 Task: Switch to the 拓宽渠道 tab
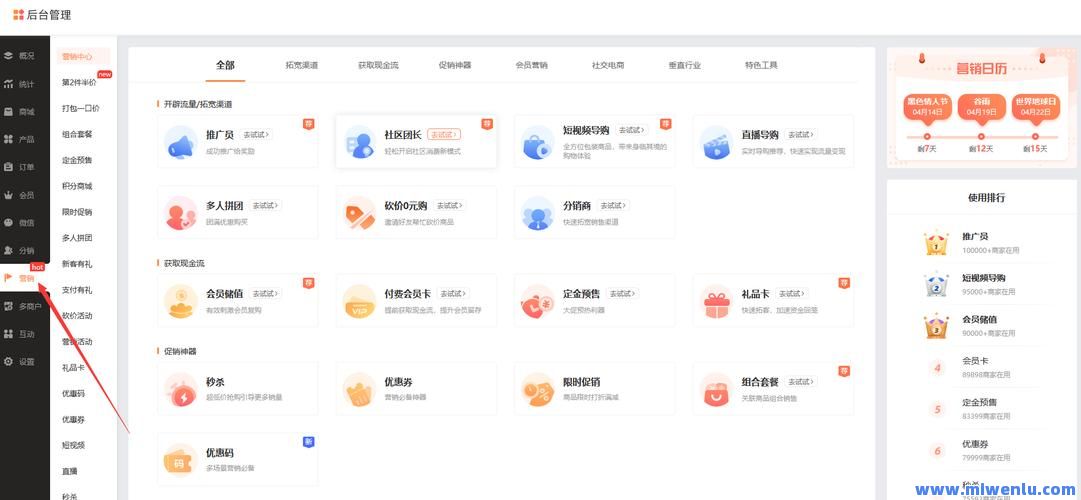[301, 65]
